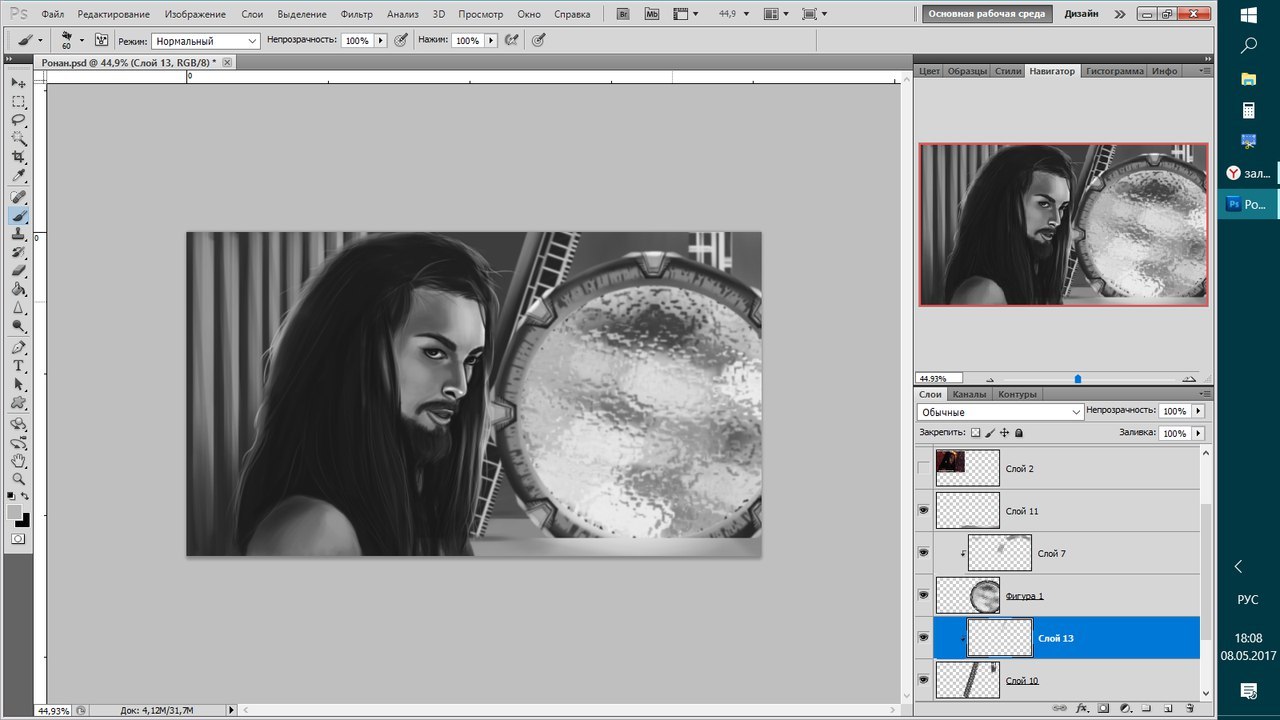Launch Adobe Bridge from the top bar
The width and height of the screenshot is (1280, 720).
(x=624, y=14)
